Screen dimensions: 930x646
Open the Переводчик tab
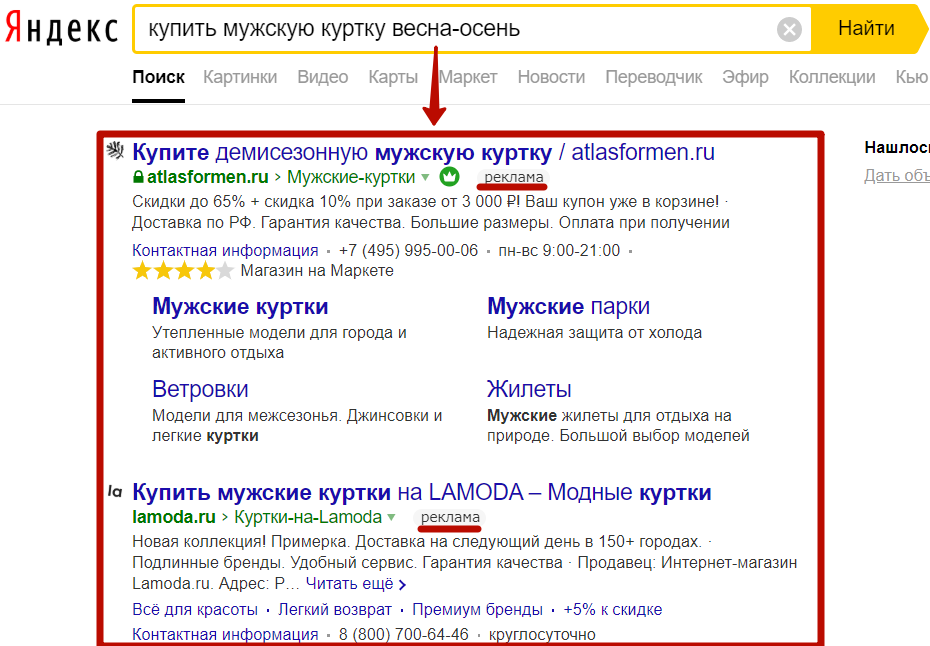[x=654, y=77]
